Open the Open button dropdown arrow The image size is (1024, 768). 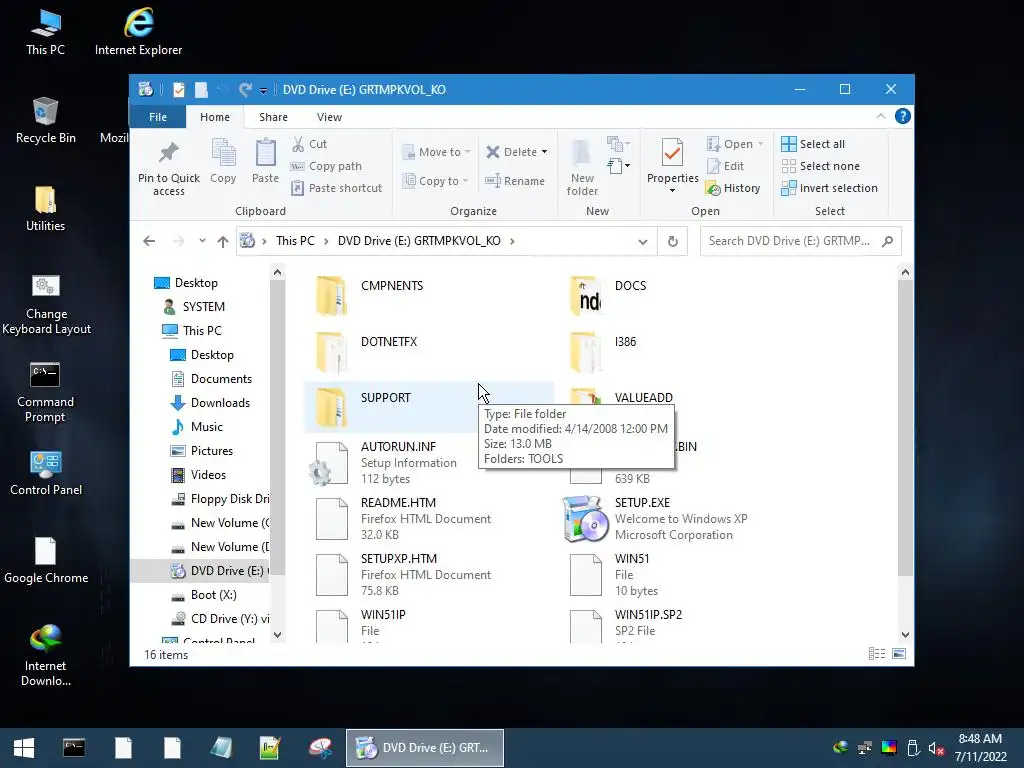[760, 144]
